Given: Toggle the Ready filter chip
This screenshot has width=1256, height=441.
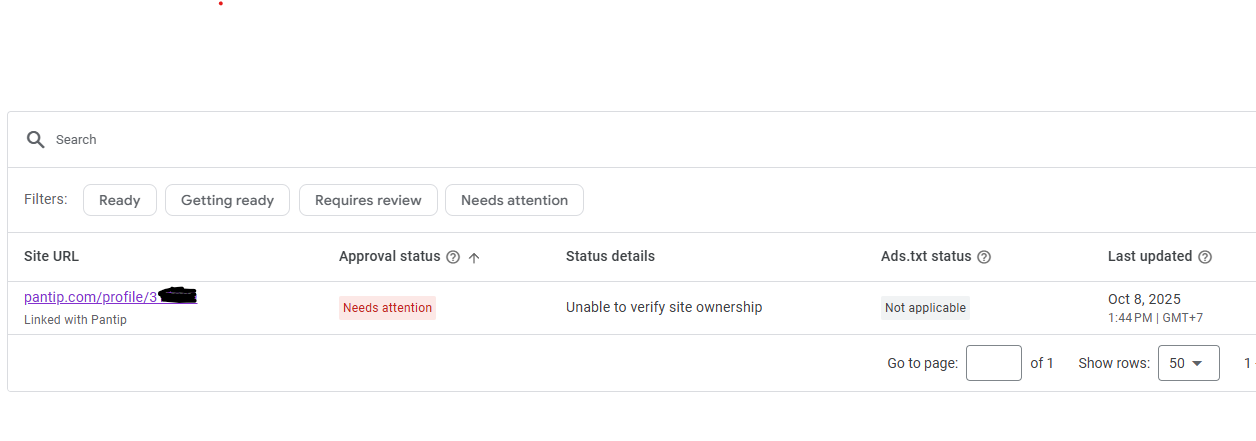Looking at the screenshot, I should (x=119, y=200).
